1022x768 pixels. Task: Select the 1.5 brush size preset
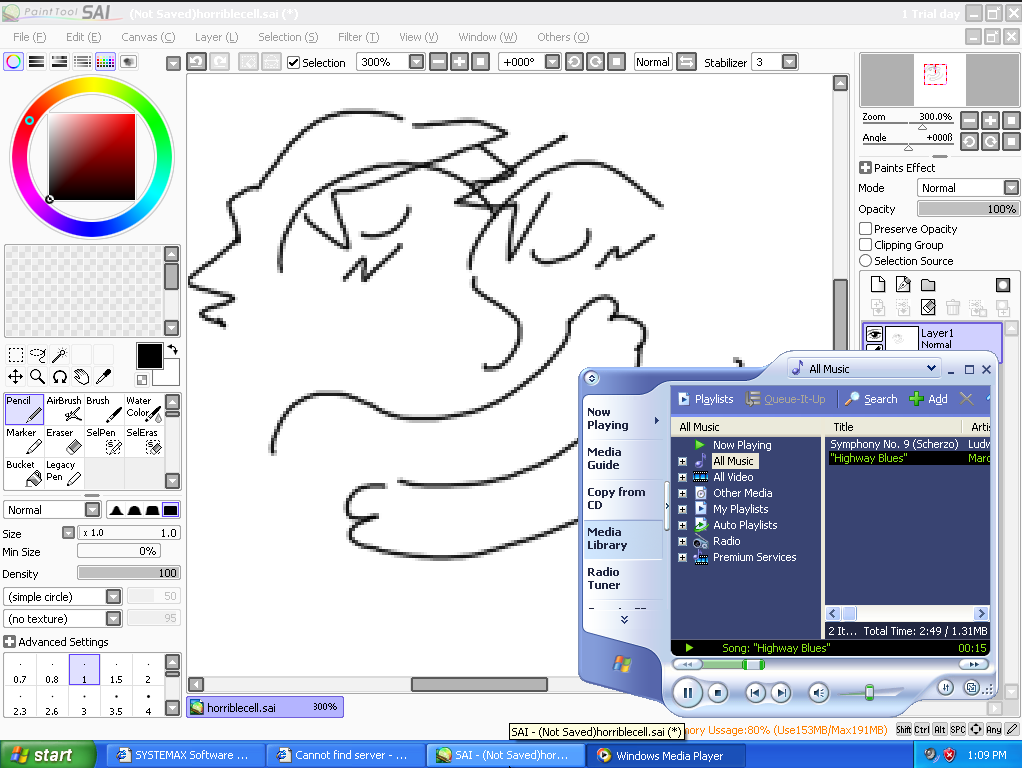pyautogui.click(x=116, y=672)
